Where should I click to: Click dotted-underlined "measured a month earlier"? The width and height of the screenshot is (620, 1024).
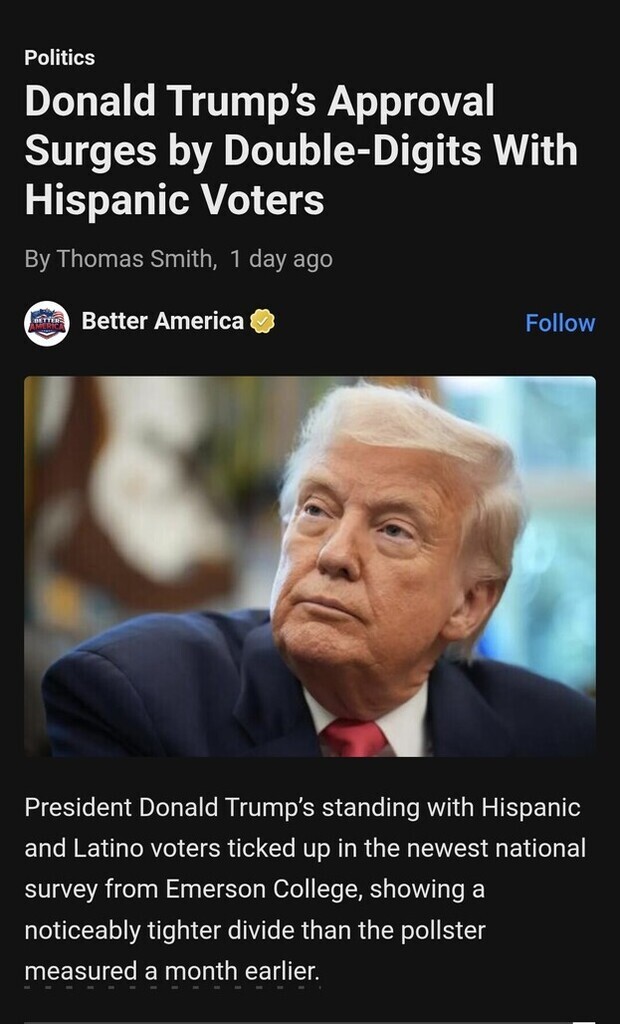[x=172, y=971]
